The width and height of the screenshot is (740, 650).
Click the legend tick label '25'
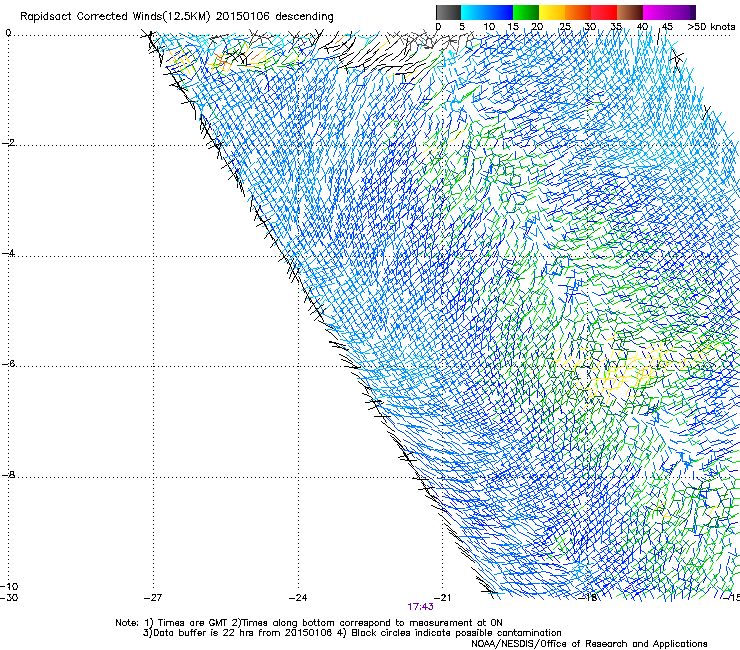(x=565, y=26)
